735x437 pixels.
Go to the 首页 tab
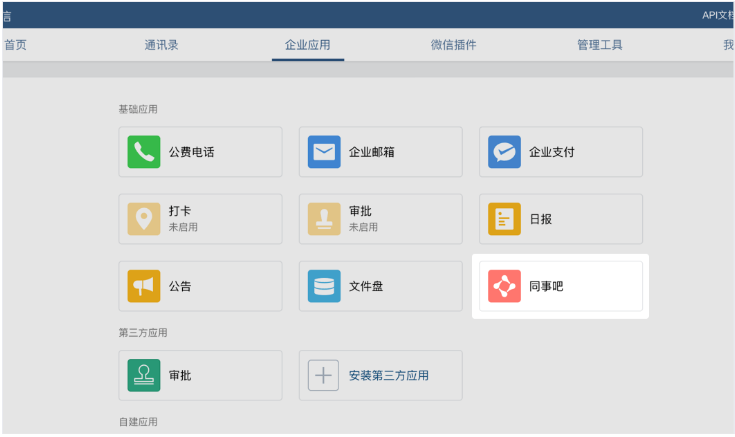(x=15, y=45)
